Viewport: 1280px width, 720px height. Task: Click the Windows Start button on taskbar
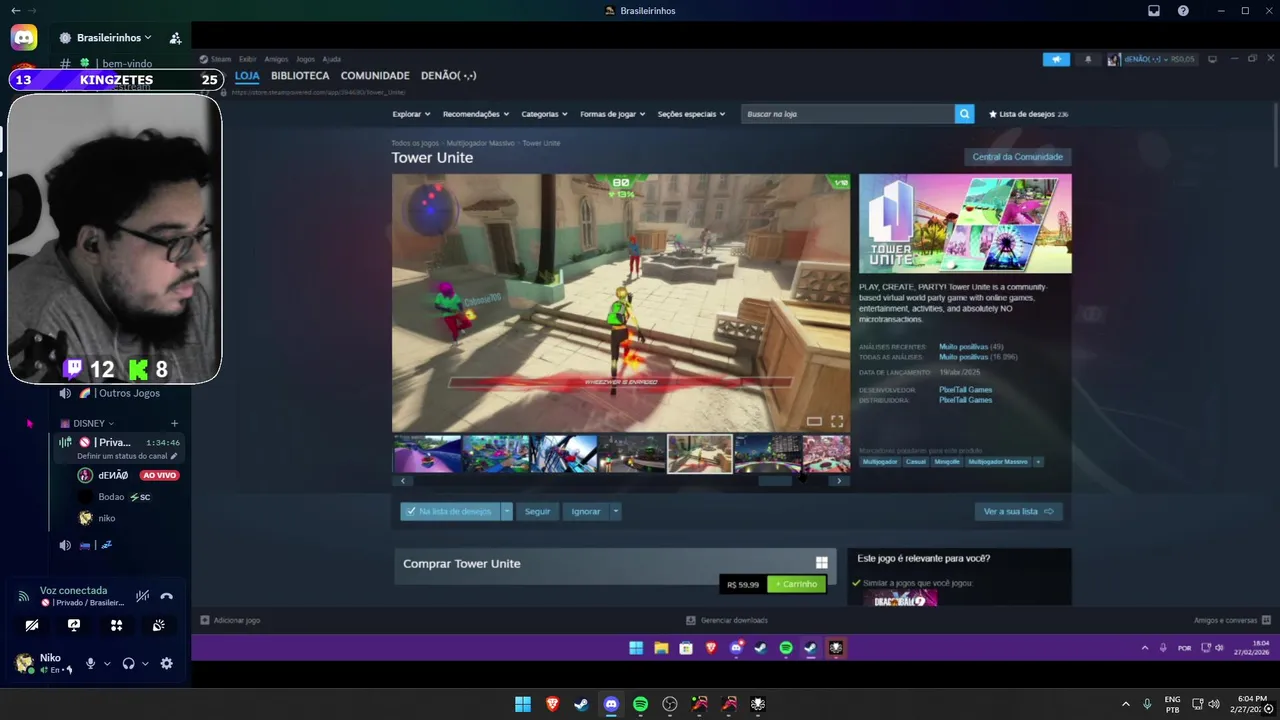522,704
